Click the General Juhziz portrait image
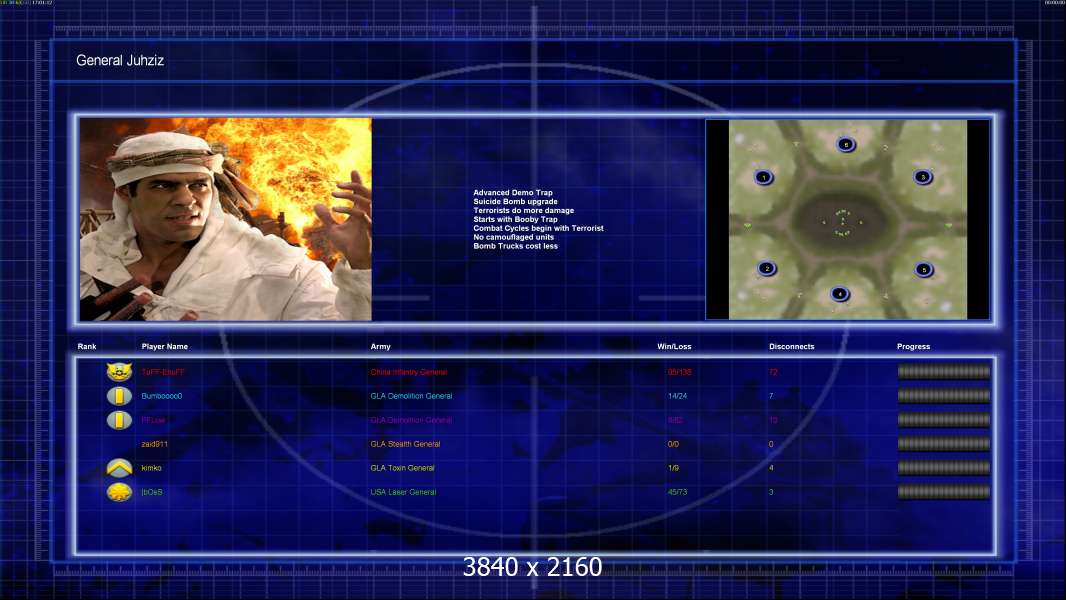The height and width of the screenshot is (600, 1066). pos(226,219)
